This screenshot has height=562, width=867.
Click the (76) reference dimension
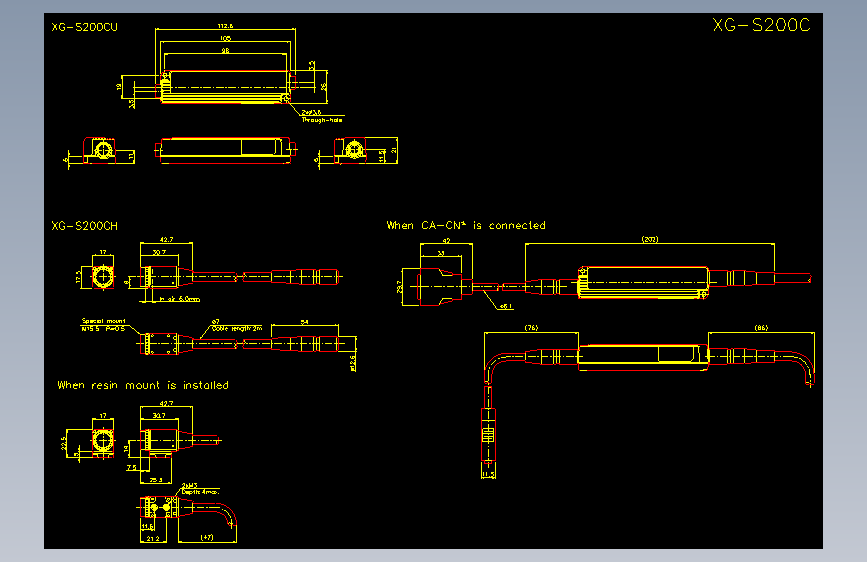531,327
